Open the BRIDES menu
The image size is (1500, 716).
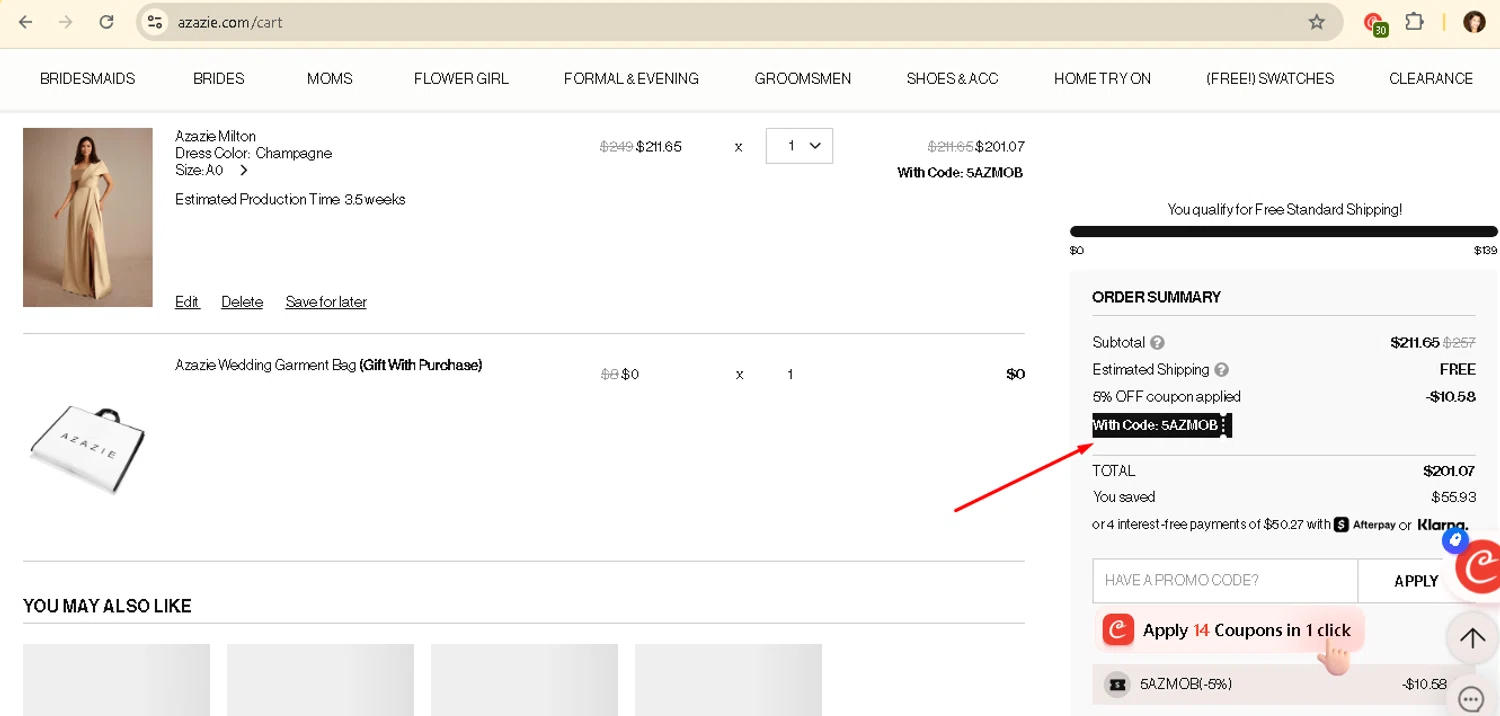pos(219,78)
